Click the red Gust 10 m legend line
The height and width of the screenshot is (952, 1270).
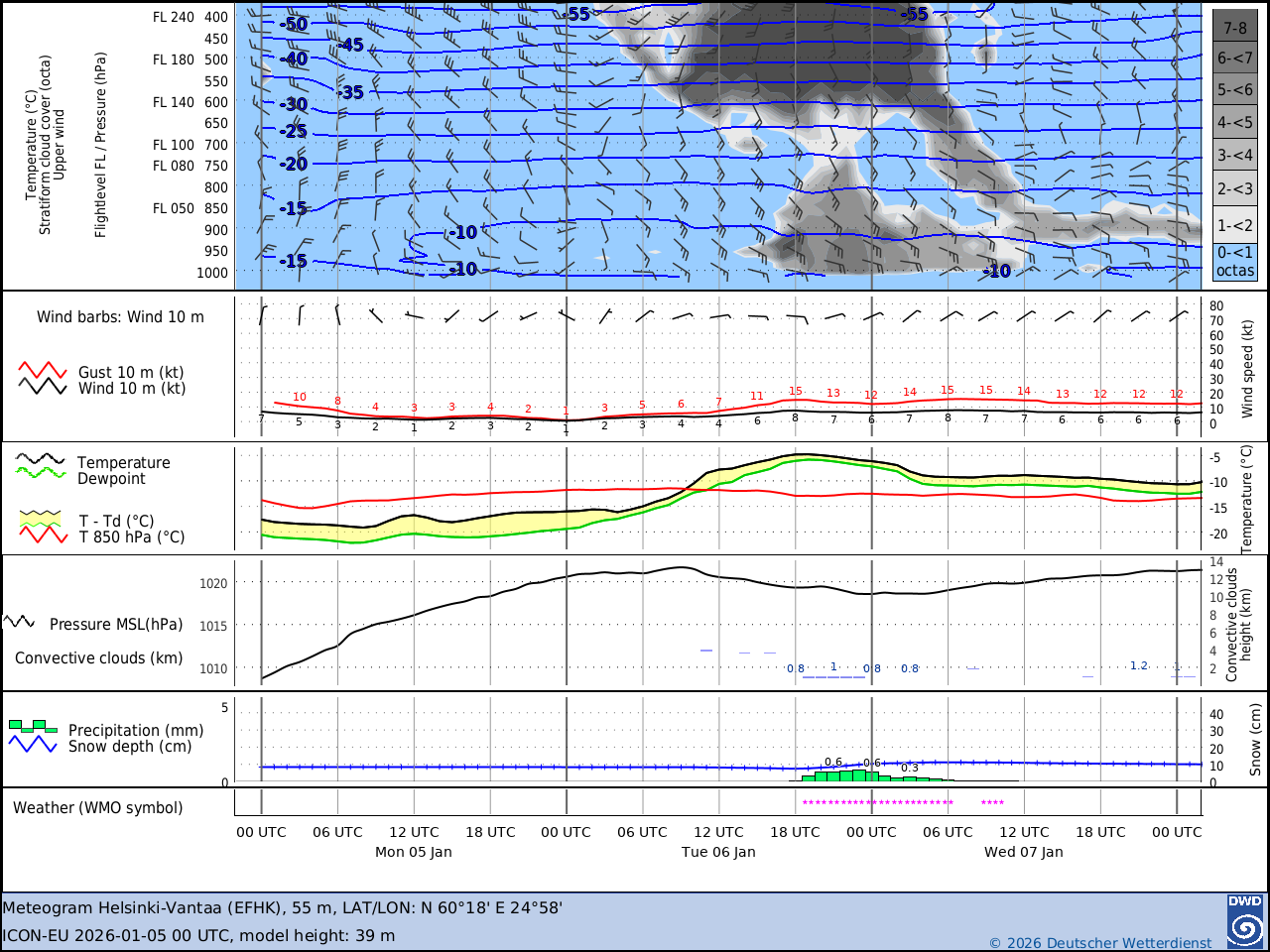(x=42, y=371)
